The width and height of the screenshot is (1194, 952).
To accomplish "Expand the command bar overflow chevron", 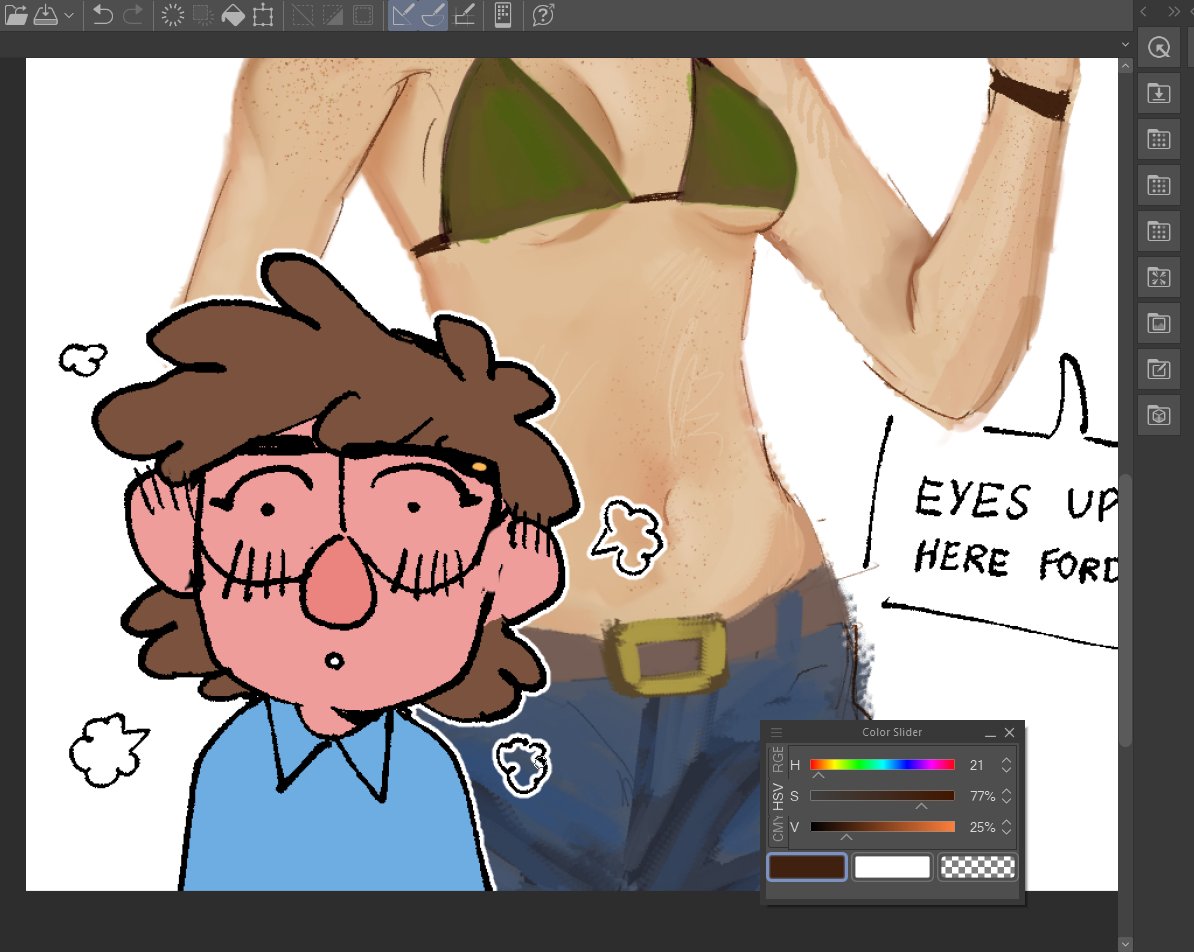I will 1125,44.
